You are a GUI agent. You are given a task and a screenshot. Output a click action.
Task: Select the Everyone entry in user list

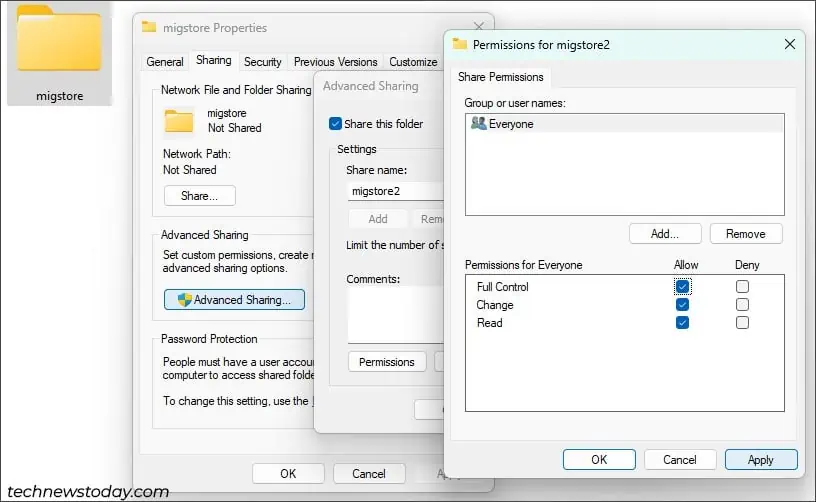coord(624,124)
